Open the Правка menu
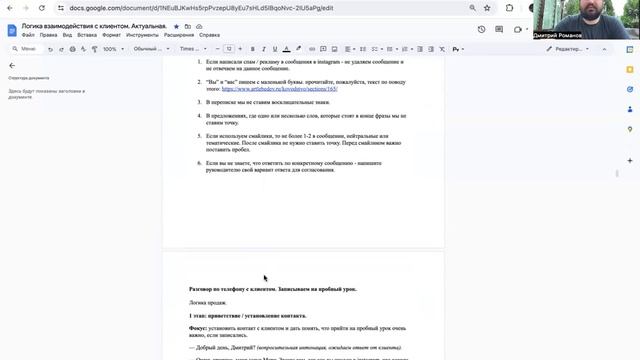Viewport: 640px width, 360px height. click(48, 35)
